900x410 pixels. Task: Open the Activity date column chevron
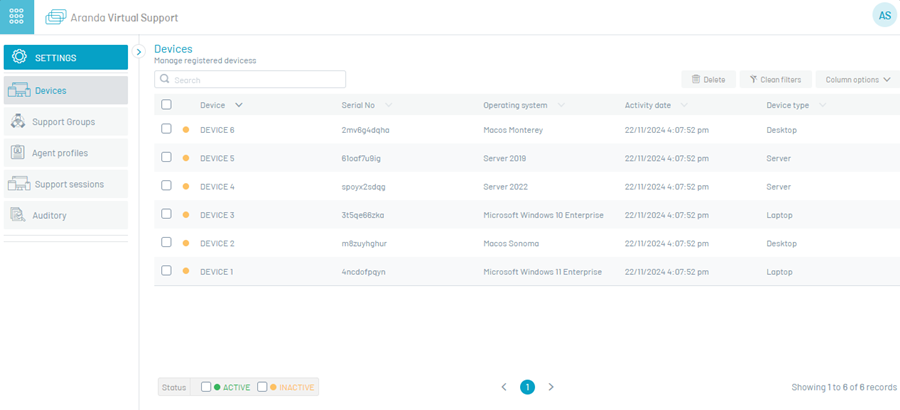[x=684, y=105]
